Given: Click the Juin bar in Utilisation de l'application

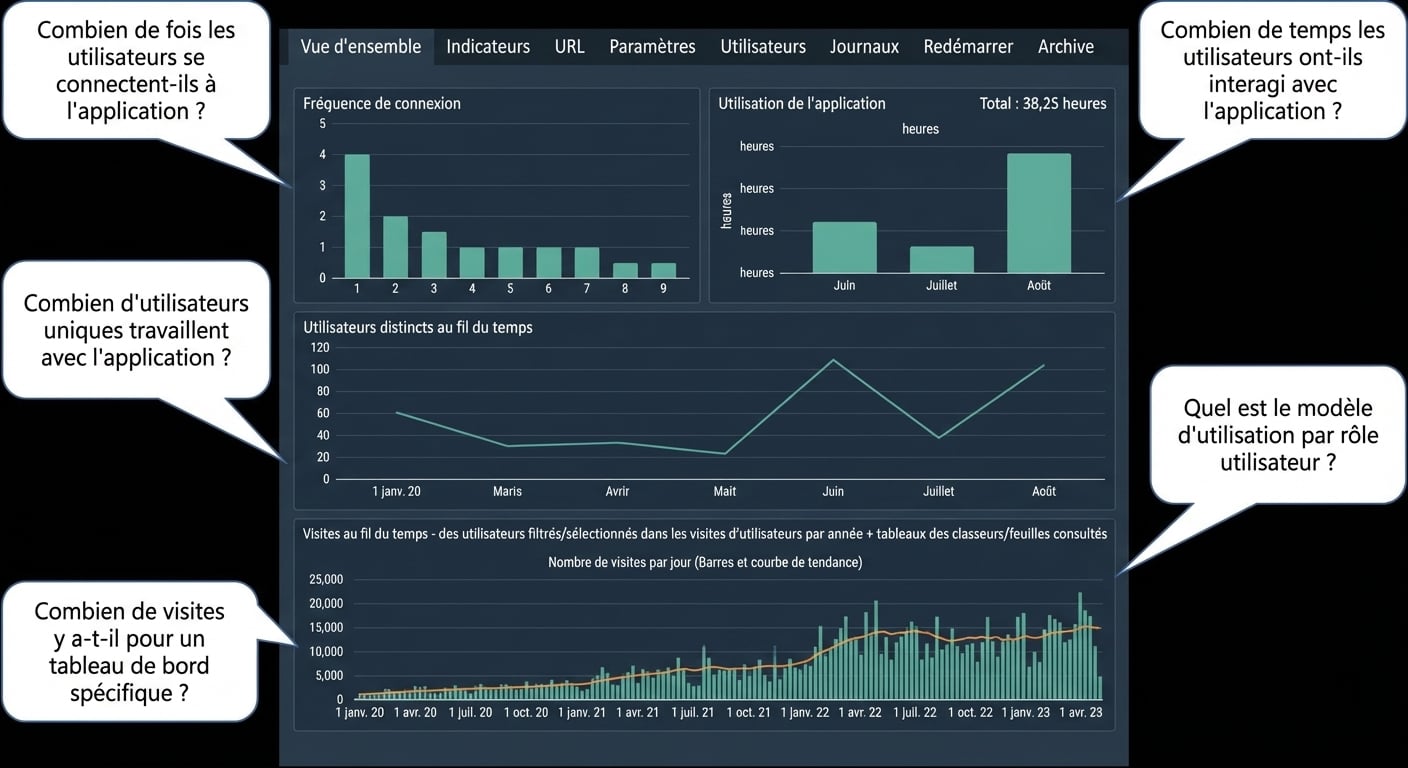Looking at the screenshot, I should click(844, 247).
